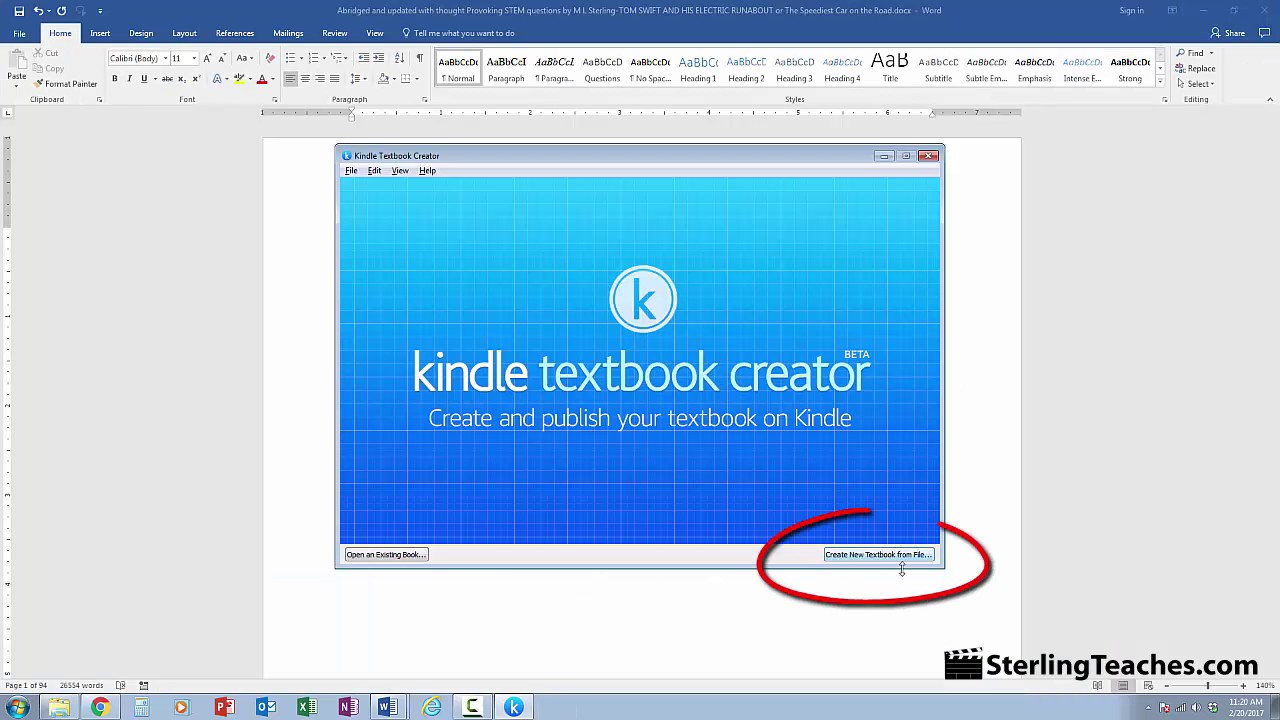The height and width of the screenshot is (720, 1280).
Task: Click the Copy command in Clipboard group
Action: pyautogui.click(x=48, y=69)
